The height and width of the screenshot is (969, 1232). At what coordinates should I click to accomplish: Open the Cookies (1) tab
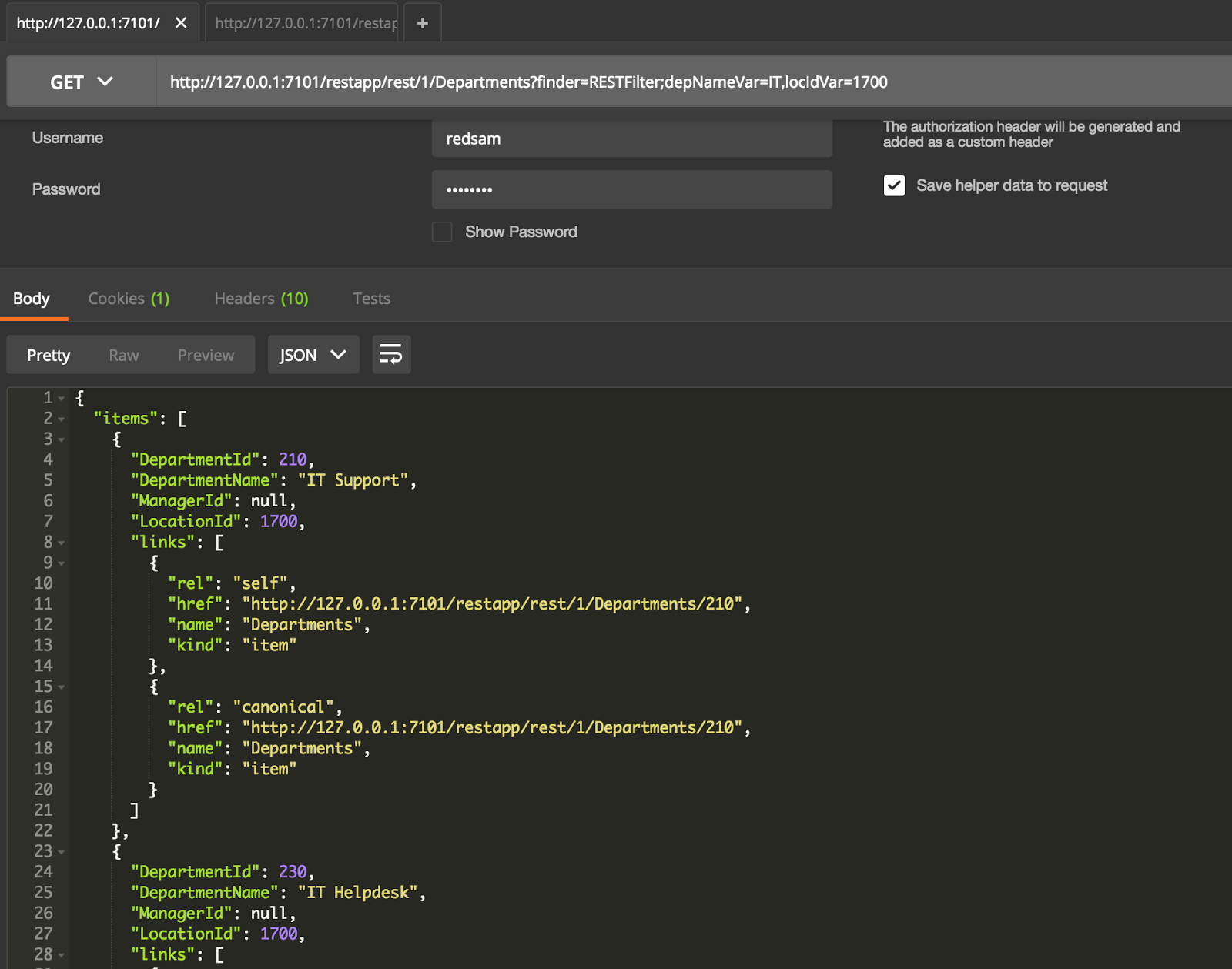pos(129,299)
